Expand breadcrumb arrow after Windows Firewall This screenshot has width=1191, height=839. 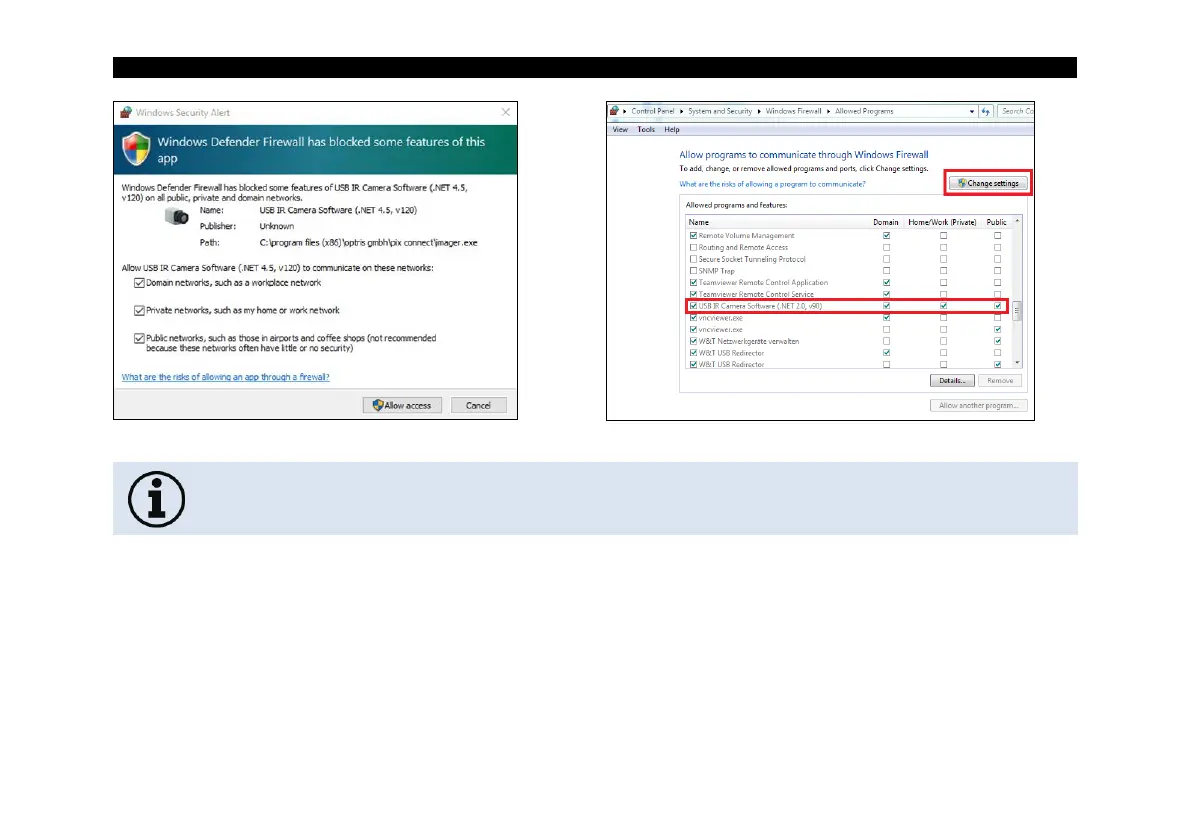point(829,111)
